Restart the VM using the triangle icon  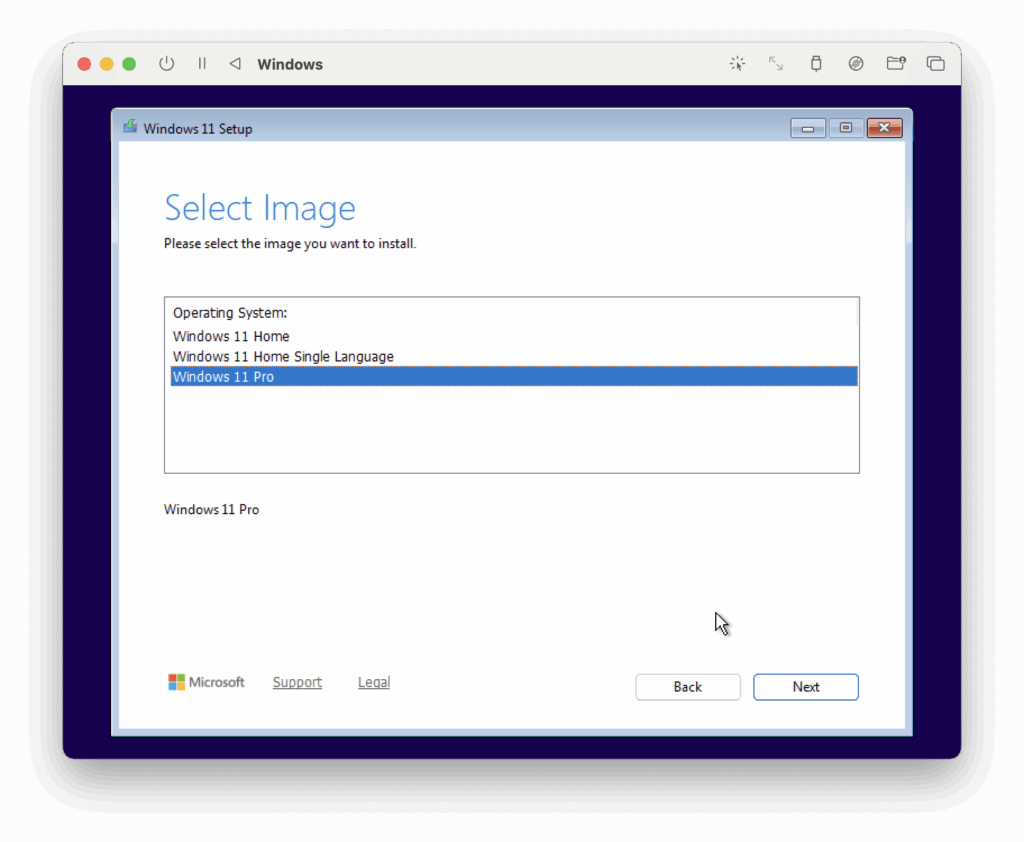tap(235, 63)
